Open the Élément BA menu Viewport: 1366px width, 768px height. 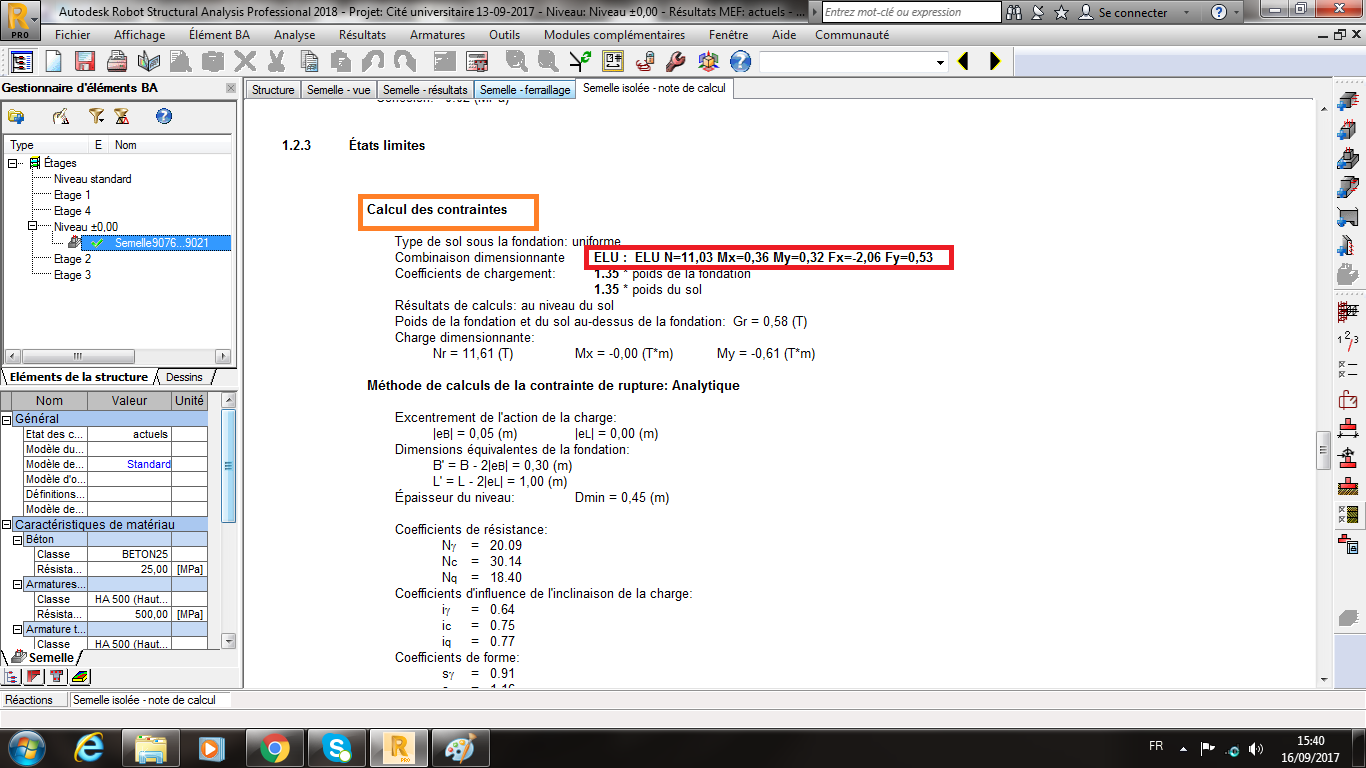pyautogui.click(x=219, y=35)
